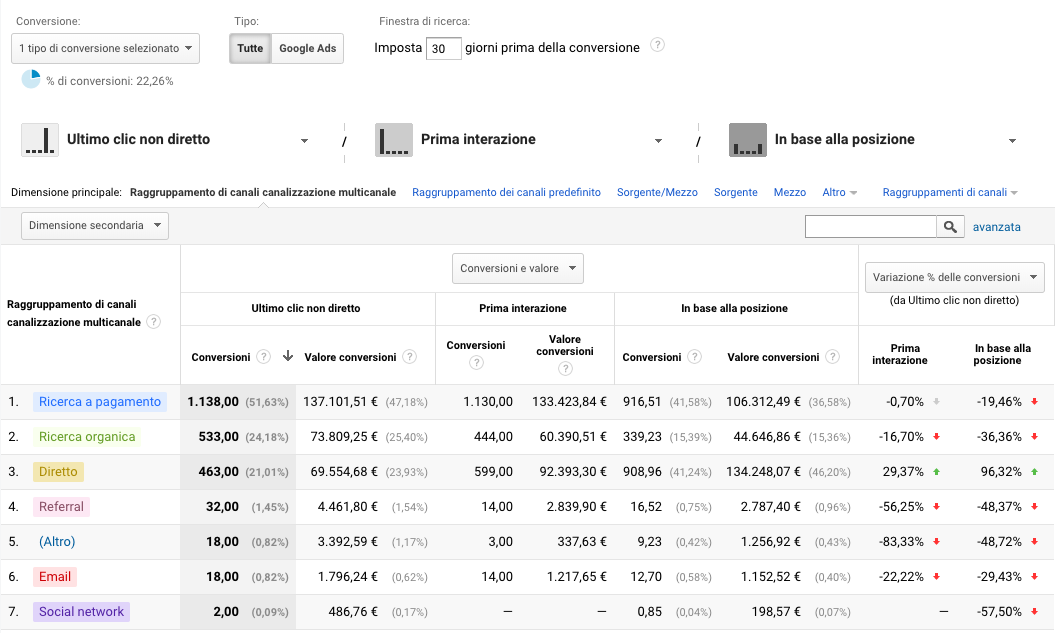The width and height of the screenshot is (1055, 633).
Task: Click the descending sort arrow in Conversioni column
Action: pos(287,356)
